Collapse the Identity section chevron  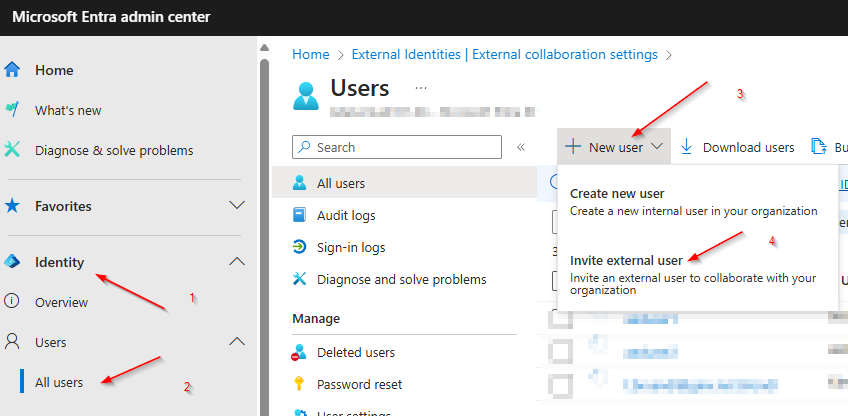point(237,262)
